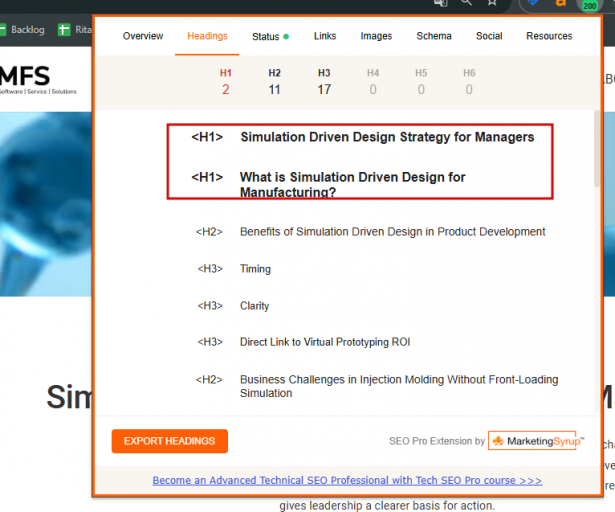
Task: Click the Backlog bookmark spreadsheet icon
Action: click(x=3, y=30)
